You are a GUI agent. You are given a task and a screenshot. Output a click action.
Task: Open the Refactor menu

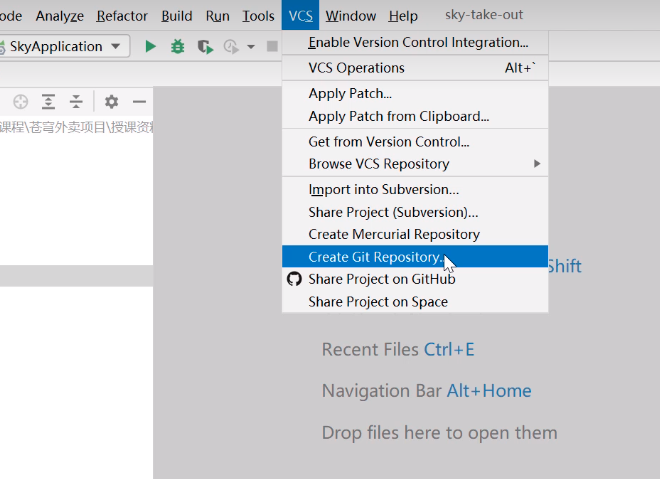[x=122, y=16]
